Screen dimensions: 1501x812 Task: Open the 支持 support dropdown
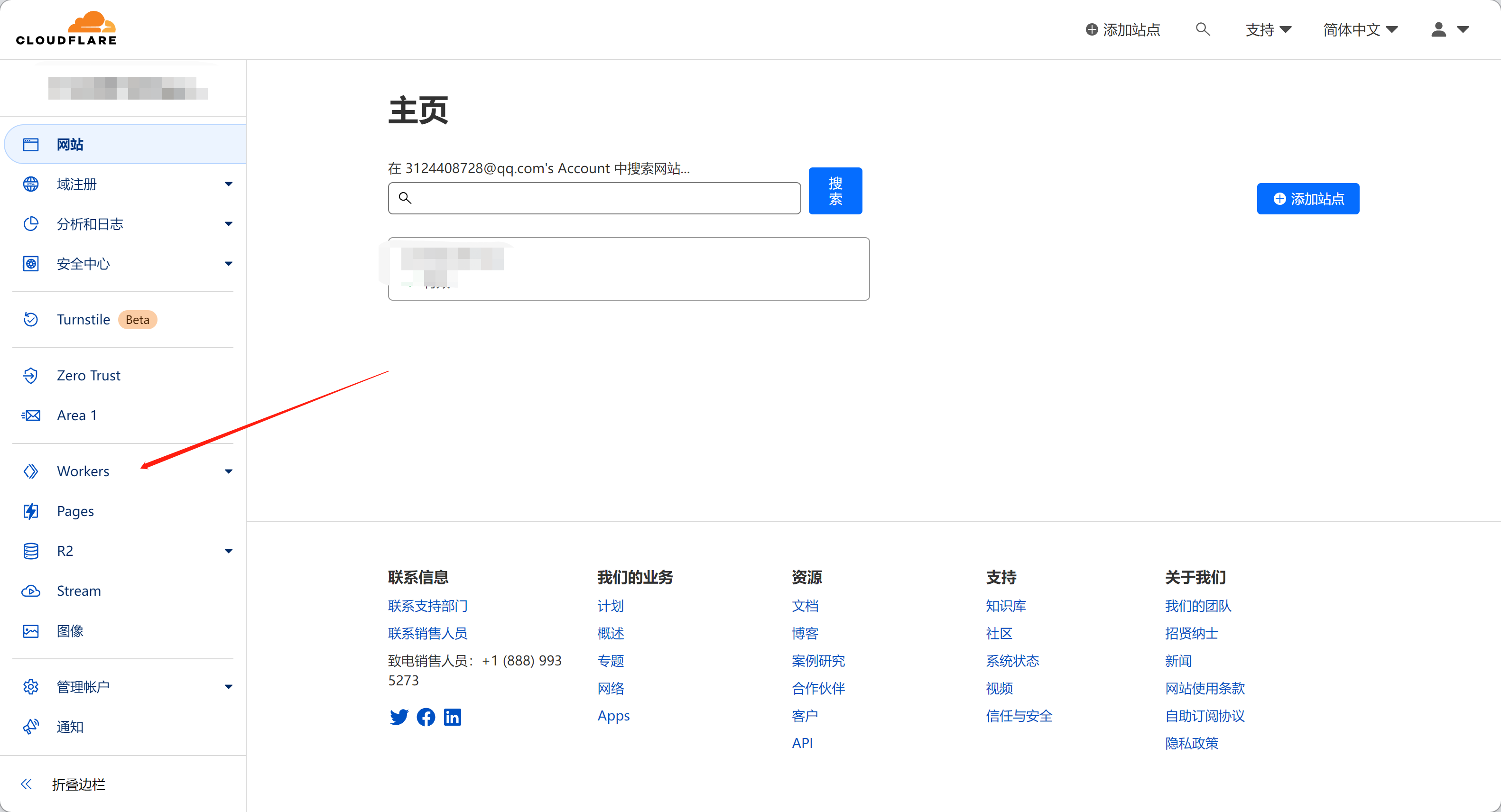pyautogui.click(x=1268, y=29)
